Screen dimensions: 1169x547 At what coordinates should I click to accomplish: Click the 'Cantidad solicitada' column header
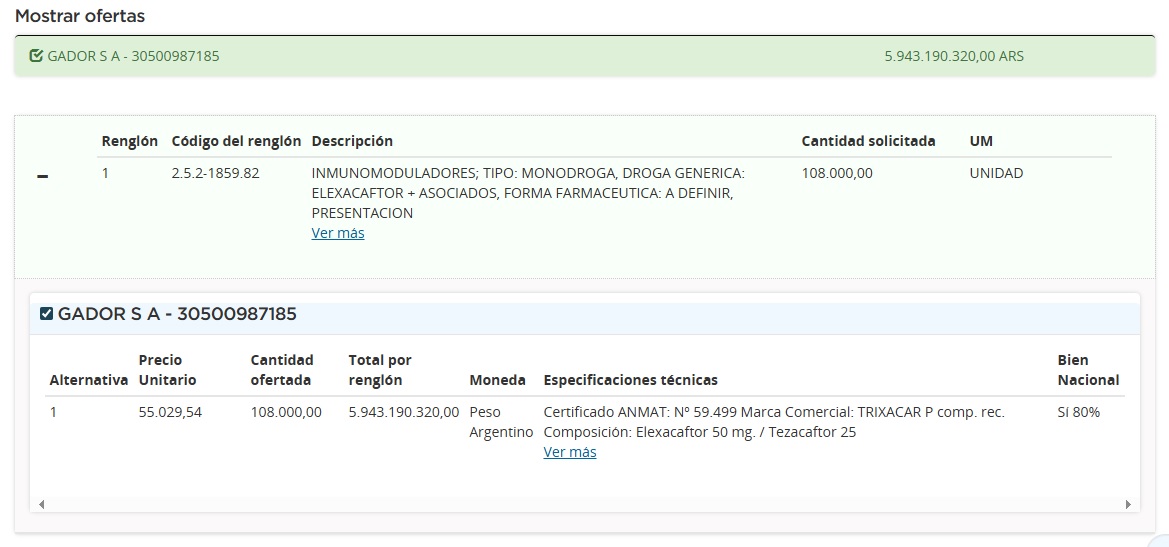click(x=868, y=141)
